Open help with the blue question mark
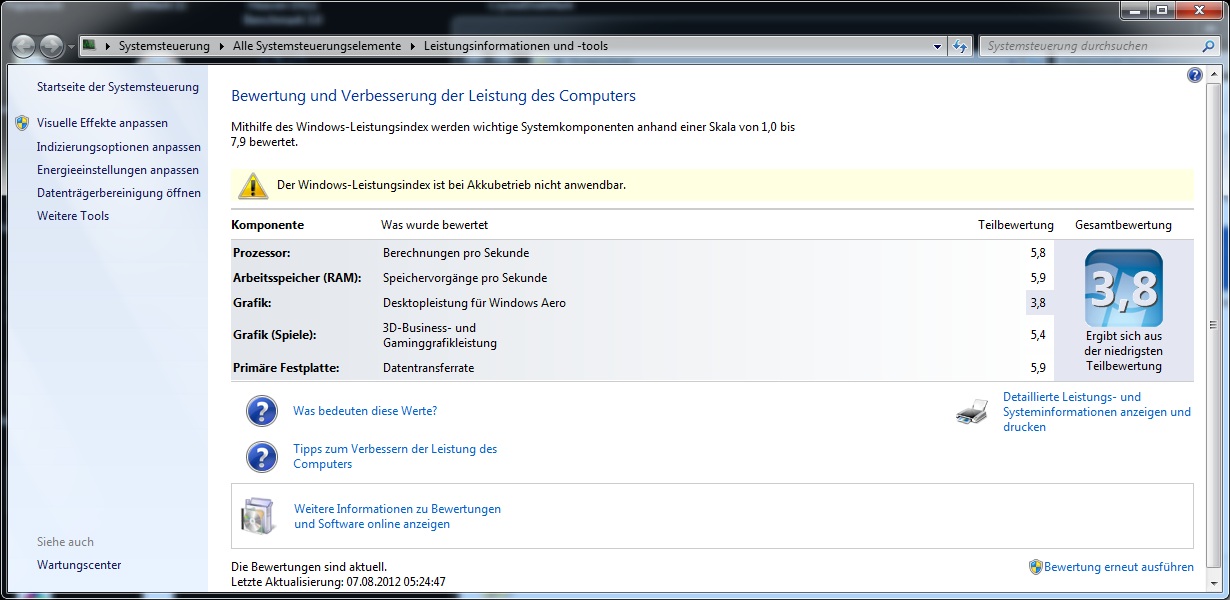The image size is (1230, 600). point(1194,75)
